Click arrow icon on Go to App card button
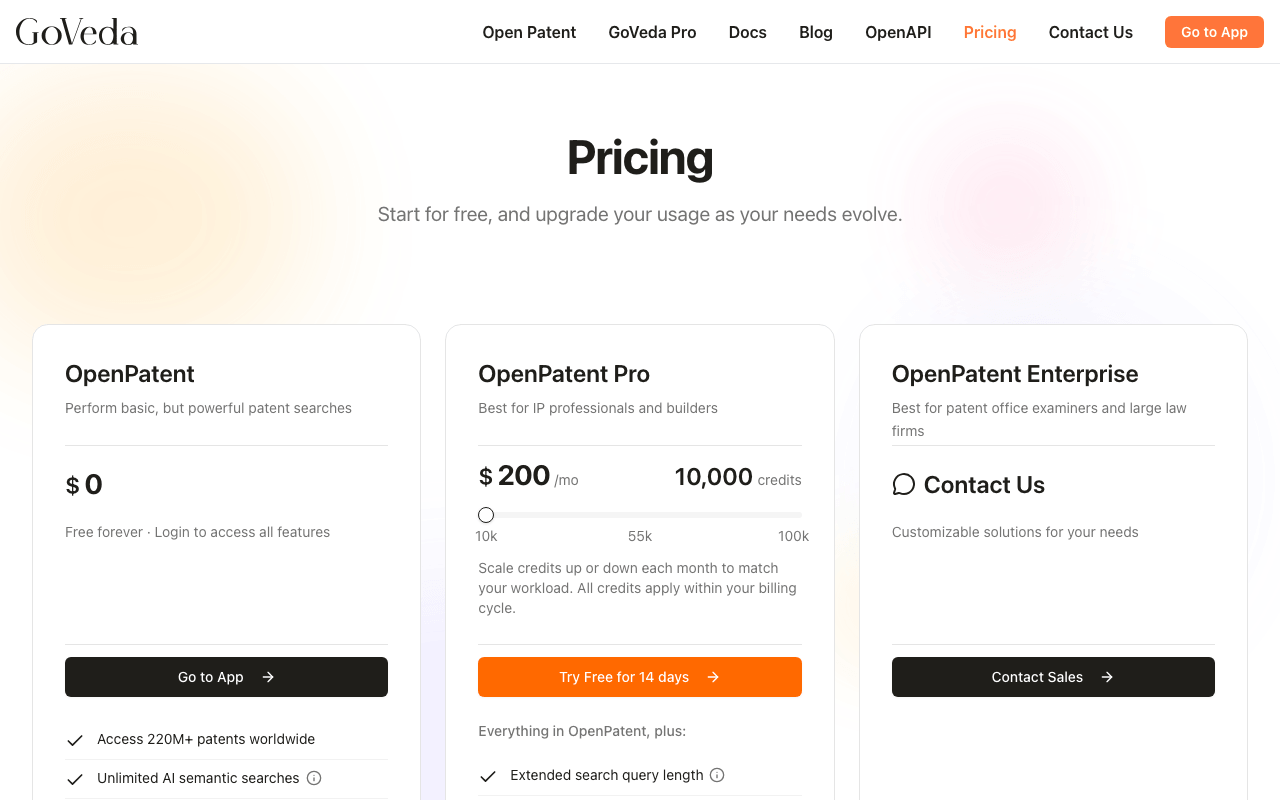The image size is (1280, 800). point(268,677)
